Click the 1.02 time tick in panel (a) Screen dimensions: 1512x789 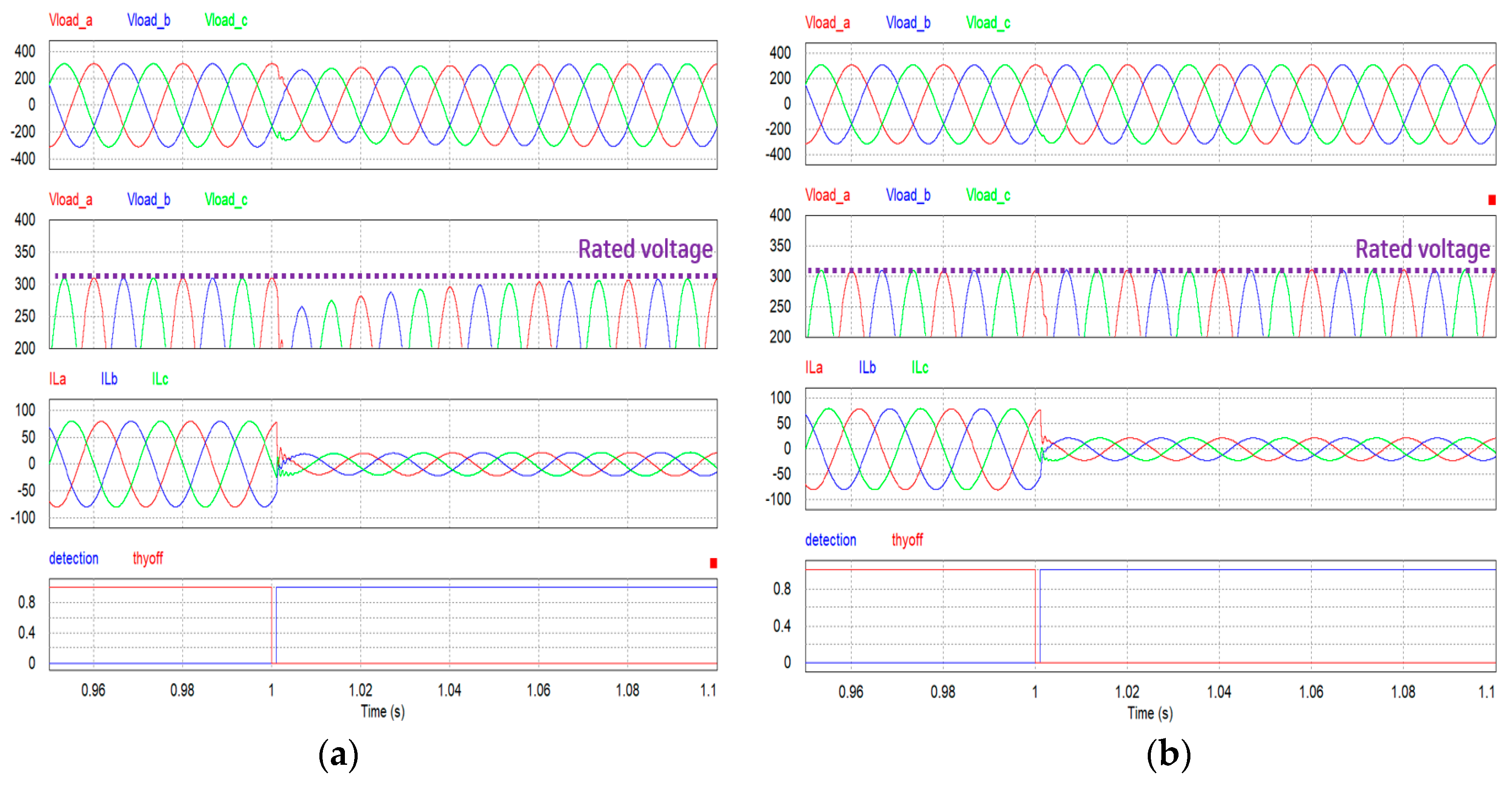360,690
